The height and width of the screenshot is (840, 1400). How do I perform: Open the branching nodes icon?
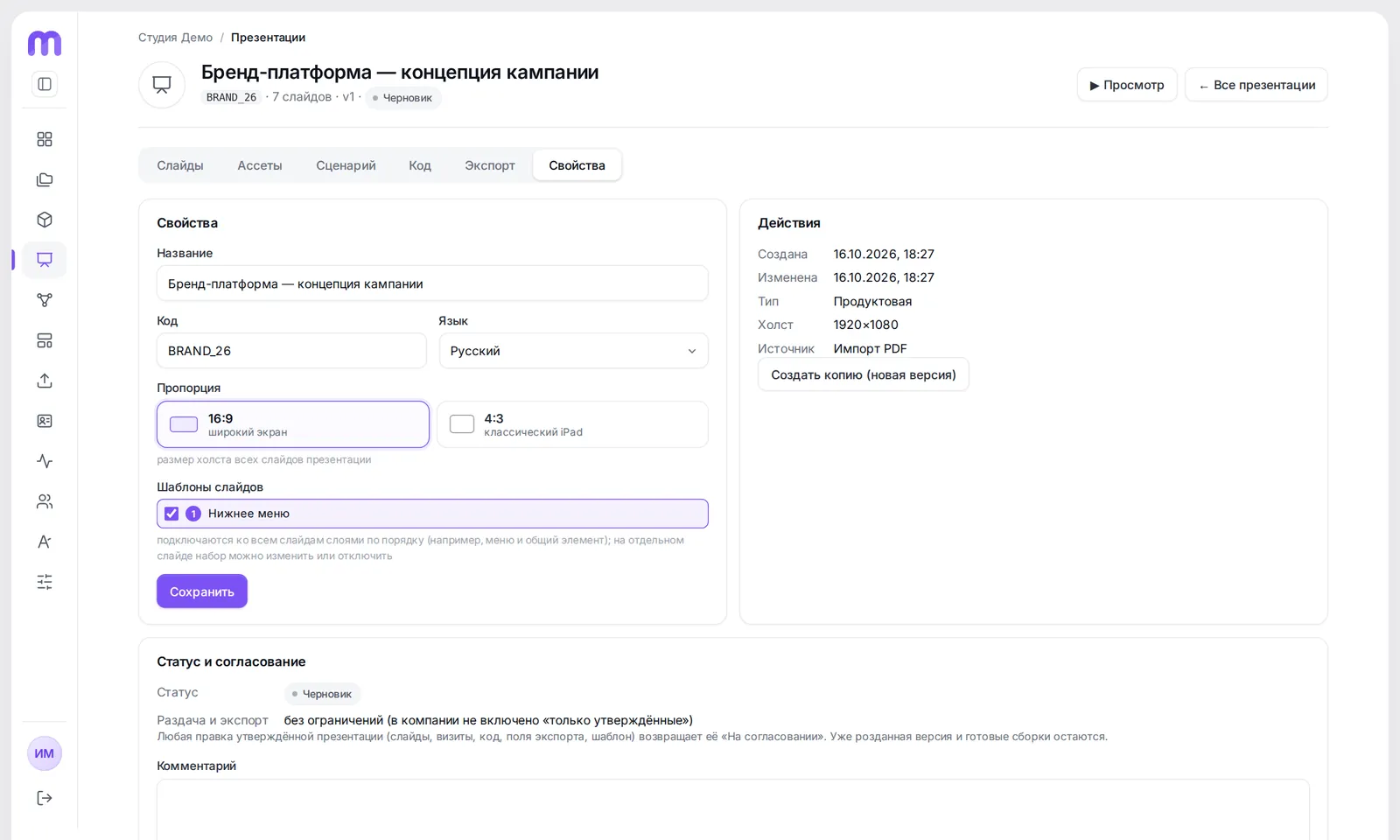point(45,300)
